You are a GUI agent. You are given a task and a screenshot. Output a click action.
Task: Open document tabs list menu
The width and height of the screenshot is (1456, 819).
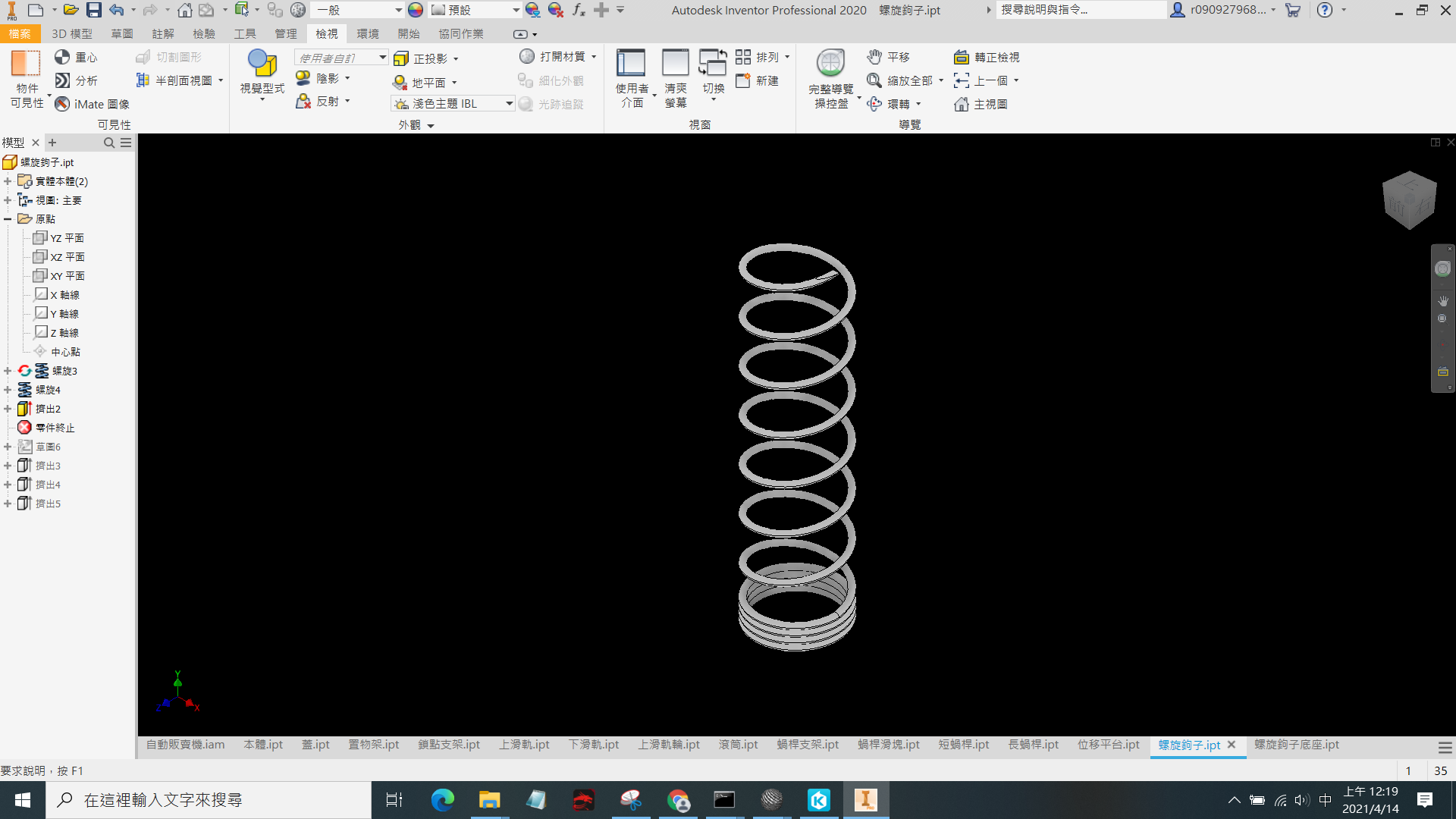click(1445, 747)
